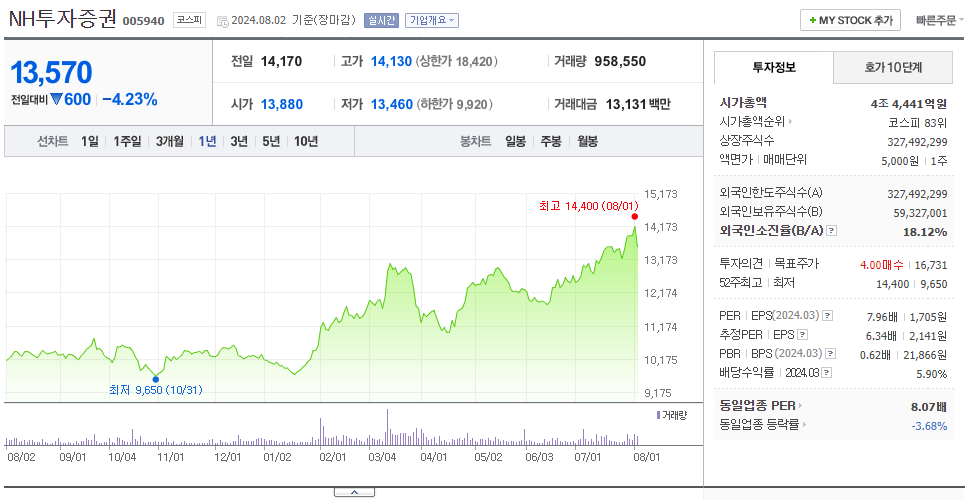Click the 하한가 9,920 text

tap(454, 104)
